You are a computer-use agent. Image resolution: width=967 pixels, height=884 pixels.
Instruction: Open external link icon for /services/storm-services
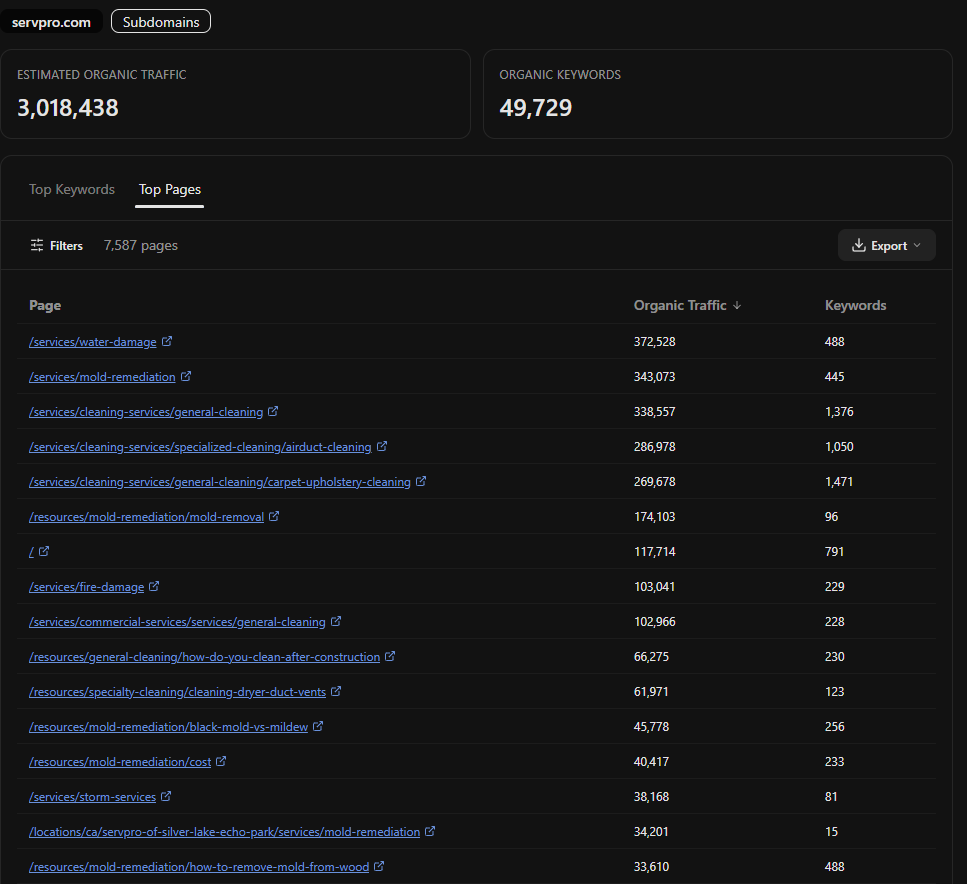point(166,796)
